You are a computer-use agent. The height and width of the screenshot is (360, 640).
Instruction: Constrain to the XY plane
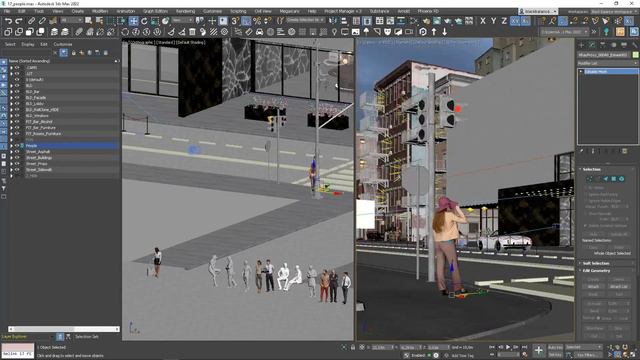[x=515, y=21]
